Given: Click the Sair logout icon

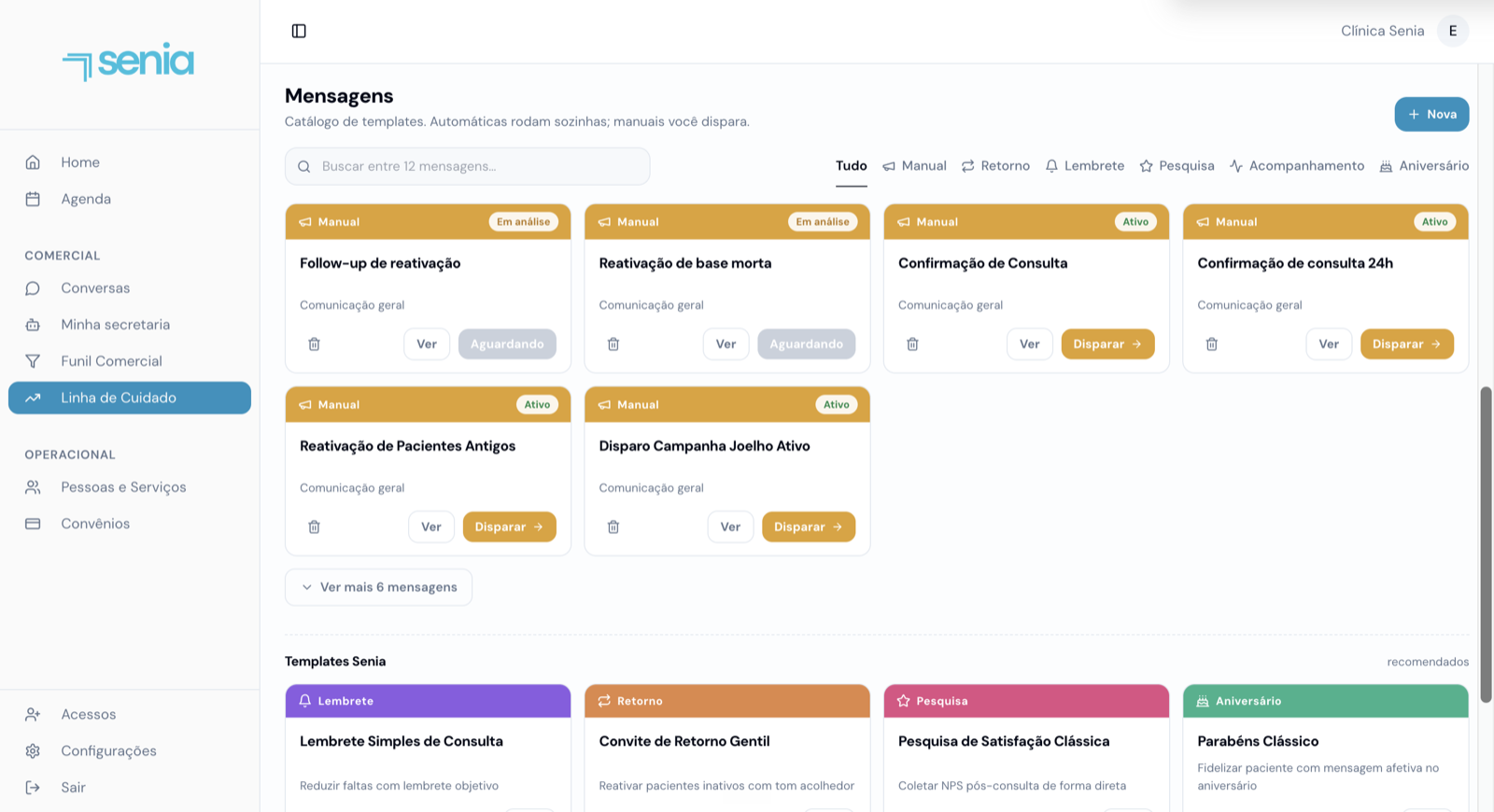Looking at the screenshot, I should (x=33, y=787).
